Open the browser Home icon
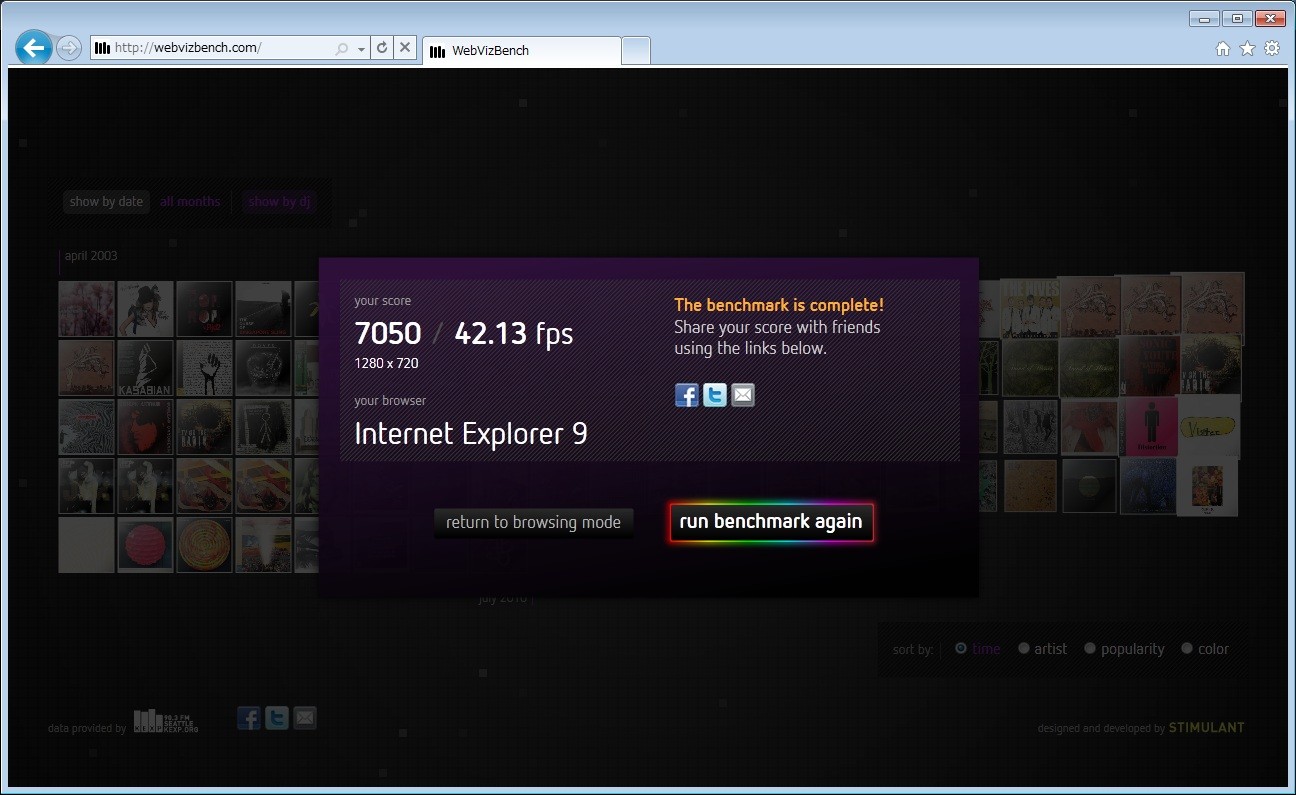The height and width of the screenshot is (795, 1296). [x=1222, y=48]
